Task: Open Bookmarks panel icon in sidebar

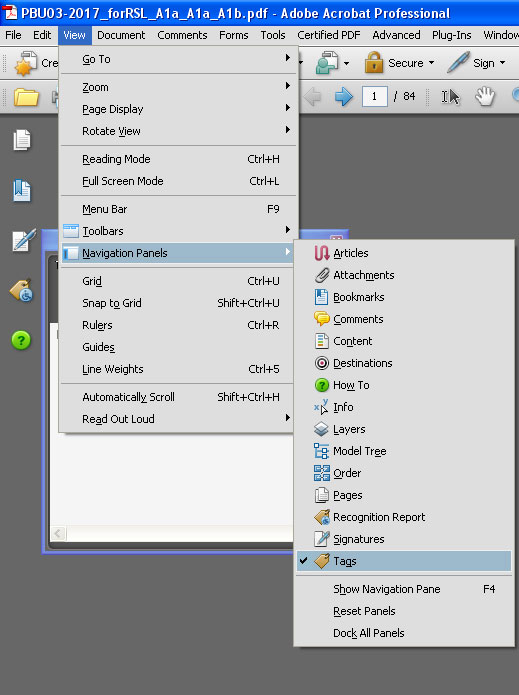Action: click(22, 191)
